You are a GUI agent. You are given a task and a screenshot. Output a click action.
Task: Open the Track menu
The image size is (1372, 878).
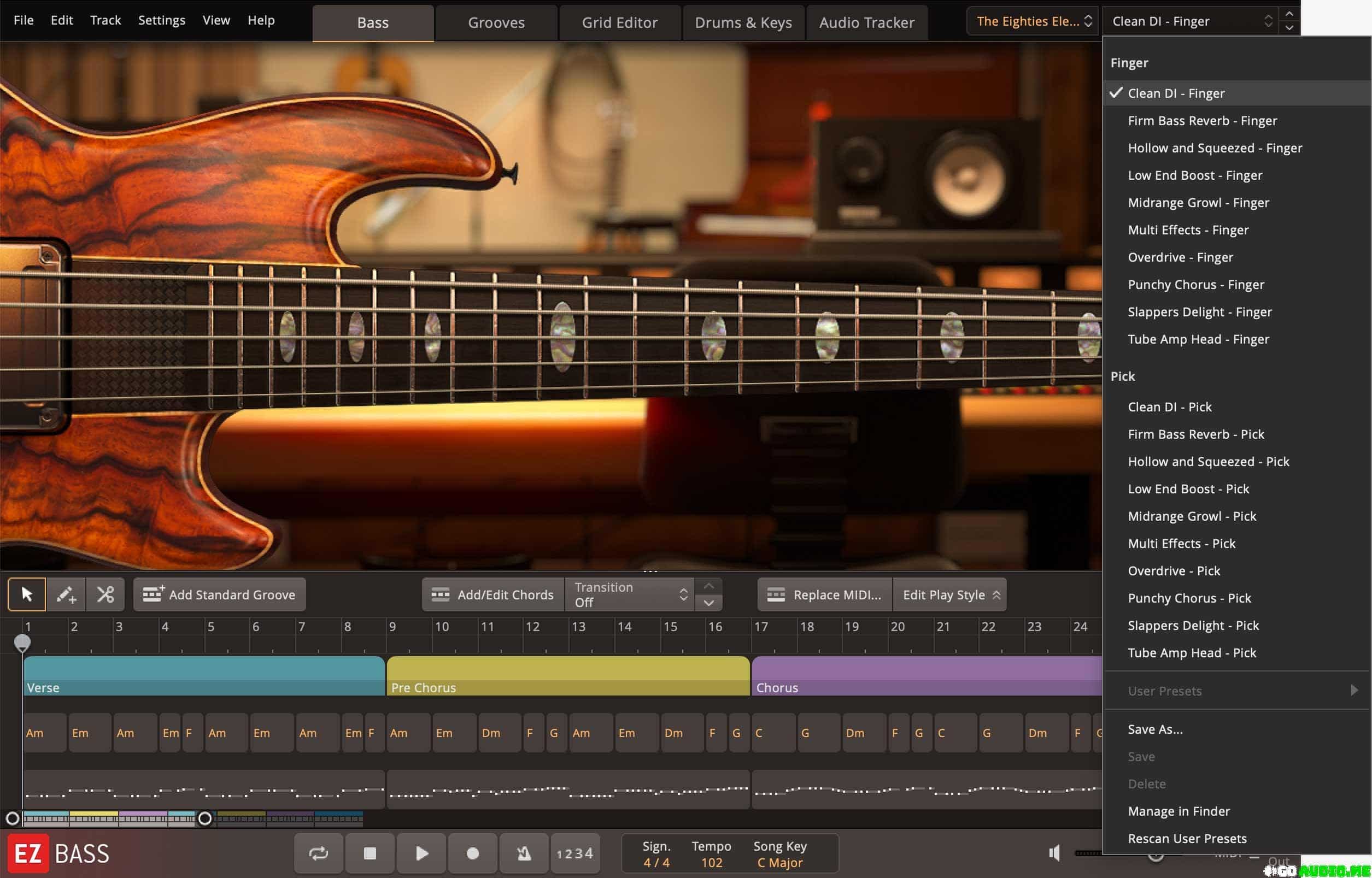coord(105,20)
